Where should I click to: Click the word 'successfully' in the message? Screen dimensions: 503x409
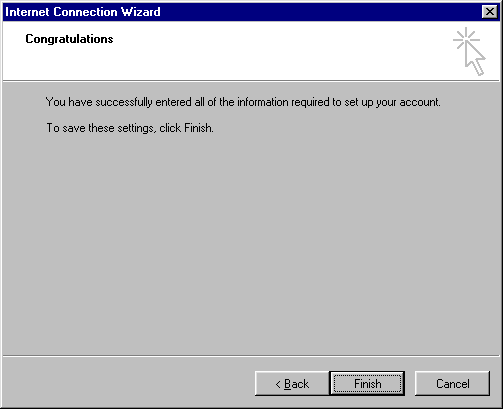[124, 102]
